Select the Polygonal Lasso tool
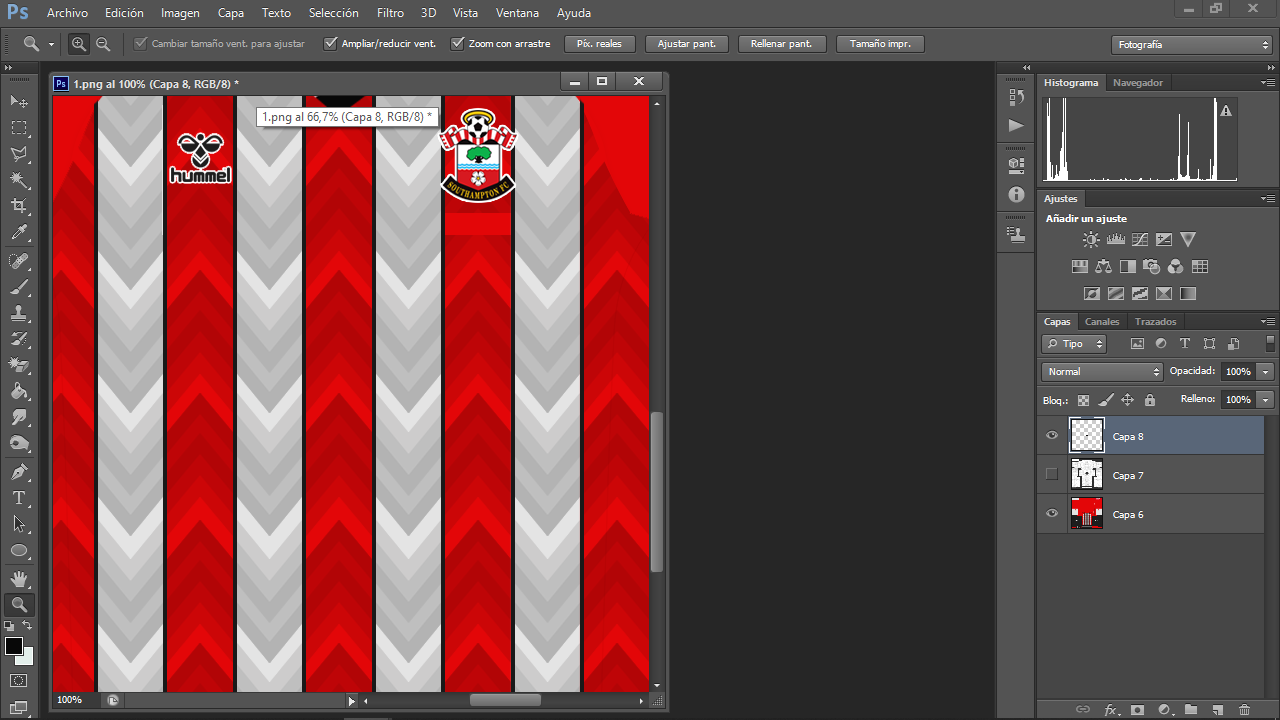 [19, 154]
